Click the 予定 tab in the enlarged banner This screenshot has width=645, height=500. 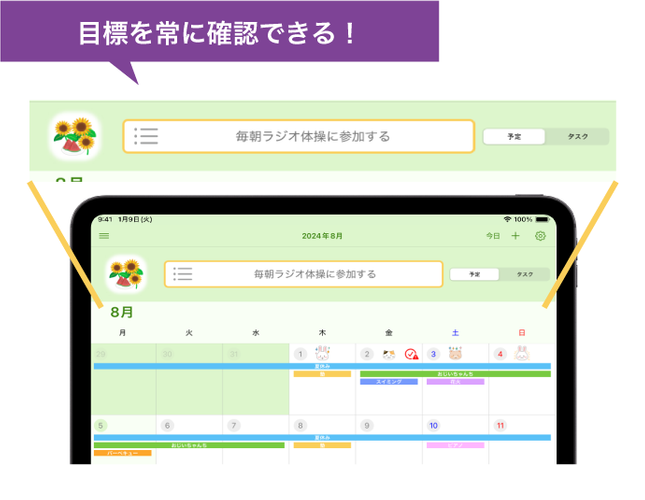coord(514,136)
